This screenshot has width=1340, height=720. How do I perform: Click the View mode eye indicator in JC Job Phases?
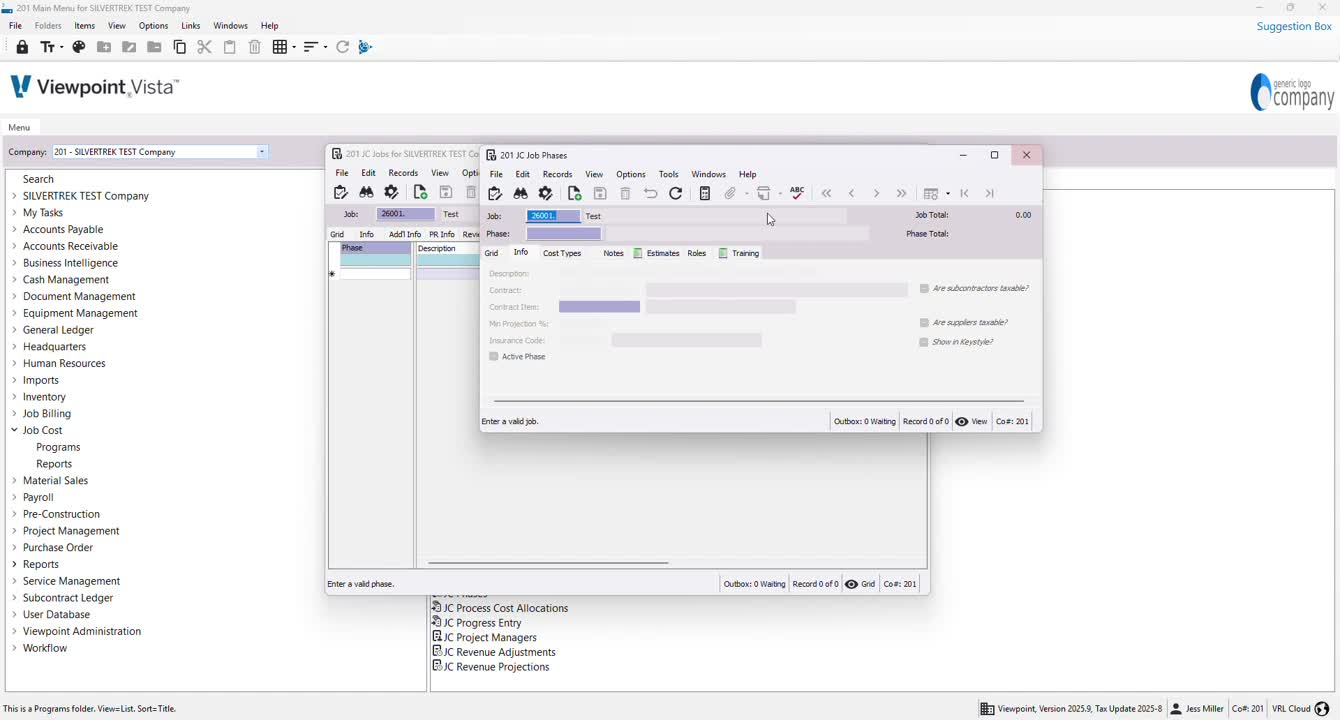click(971, 422)
